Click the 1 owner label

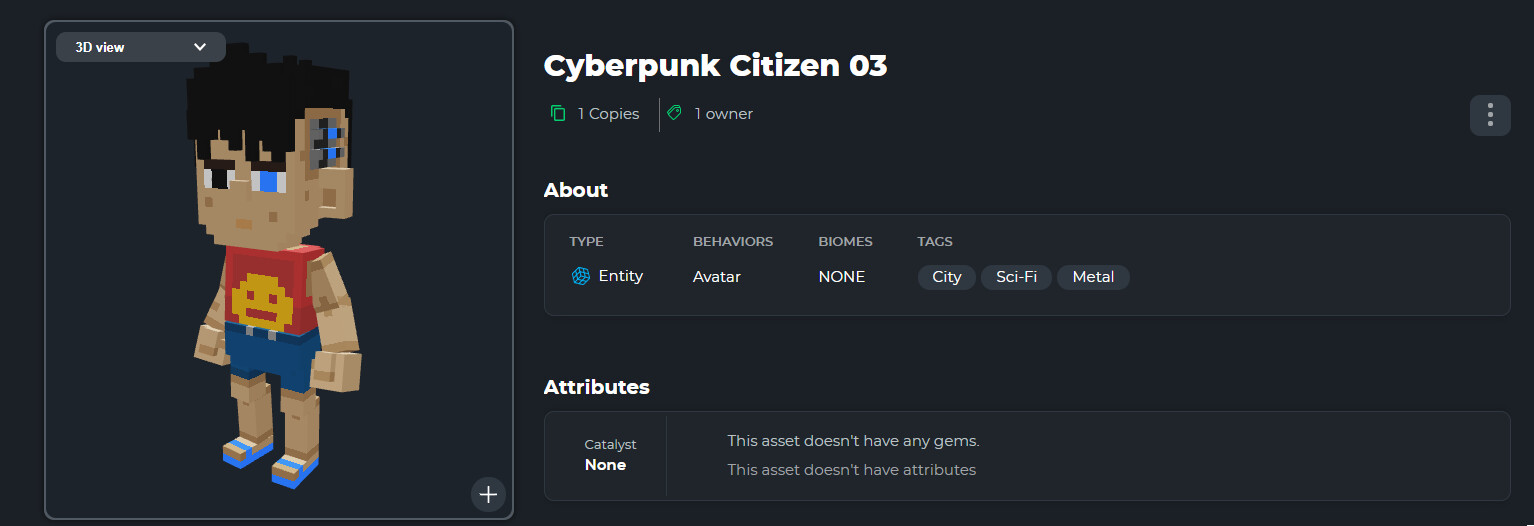(723, 114)
